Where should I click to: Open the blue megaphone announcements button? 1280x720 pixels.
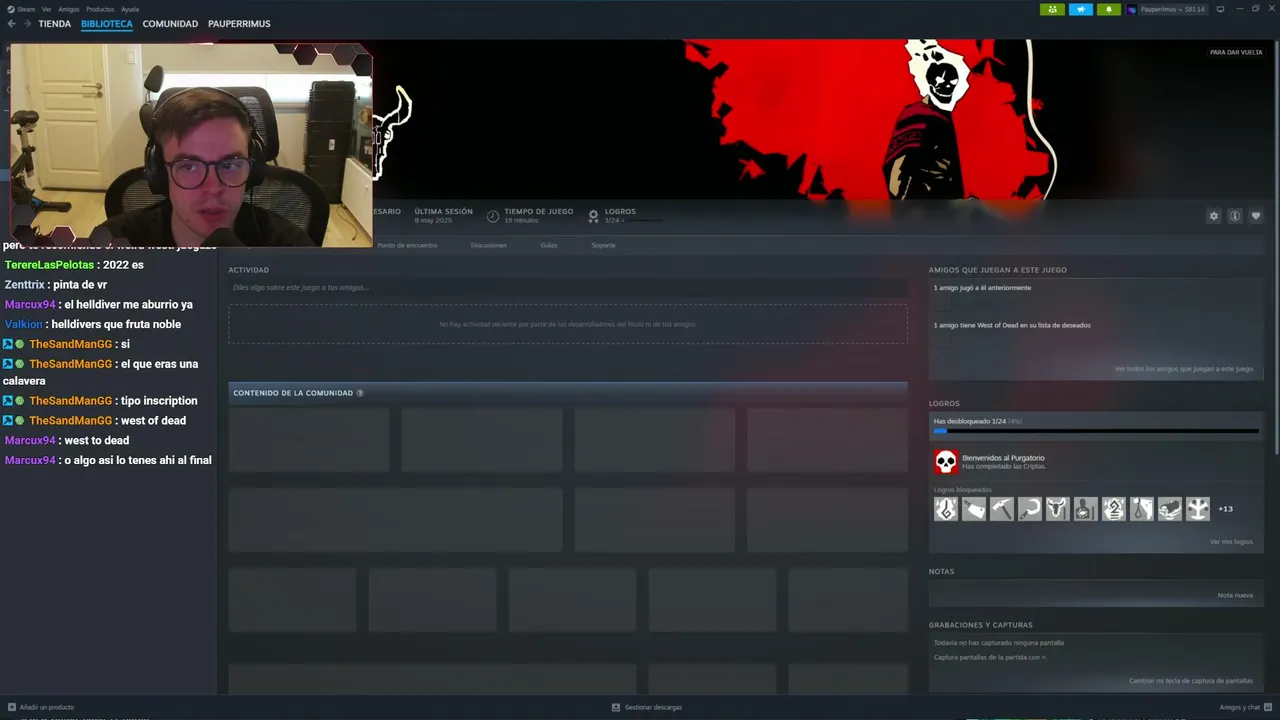tap(1081, 9)
